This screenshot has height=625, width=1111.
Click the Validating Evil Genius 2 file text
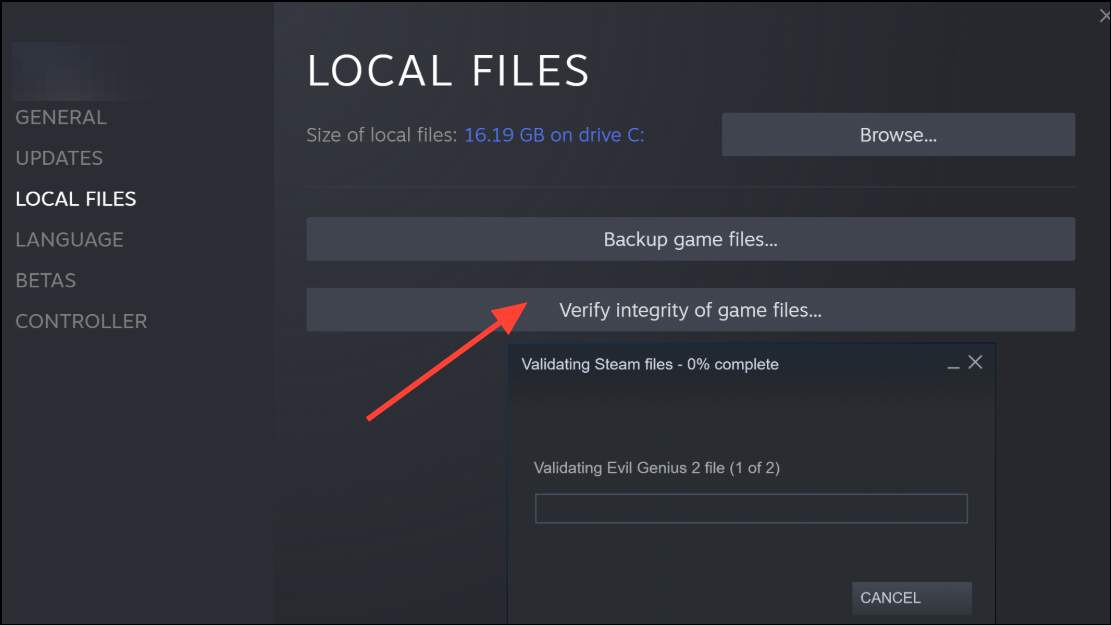click(656, 468)
